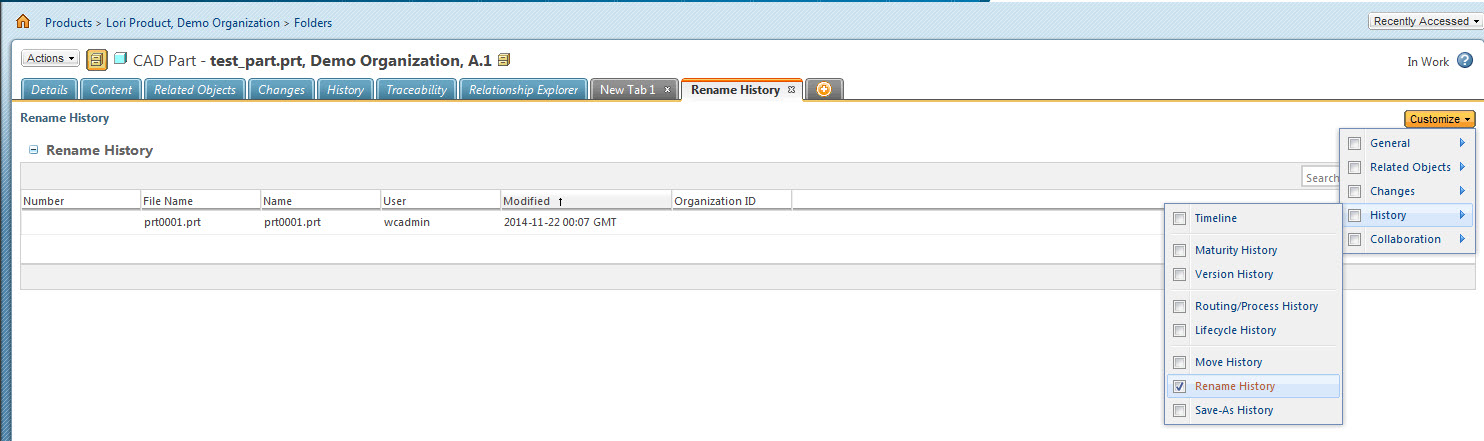Click the small note icon after A.1

tap(504, 60)
